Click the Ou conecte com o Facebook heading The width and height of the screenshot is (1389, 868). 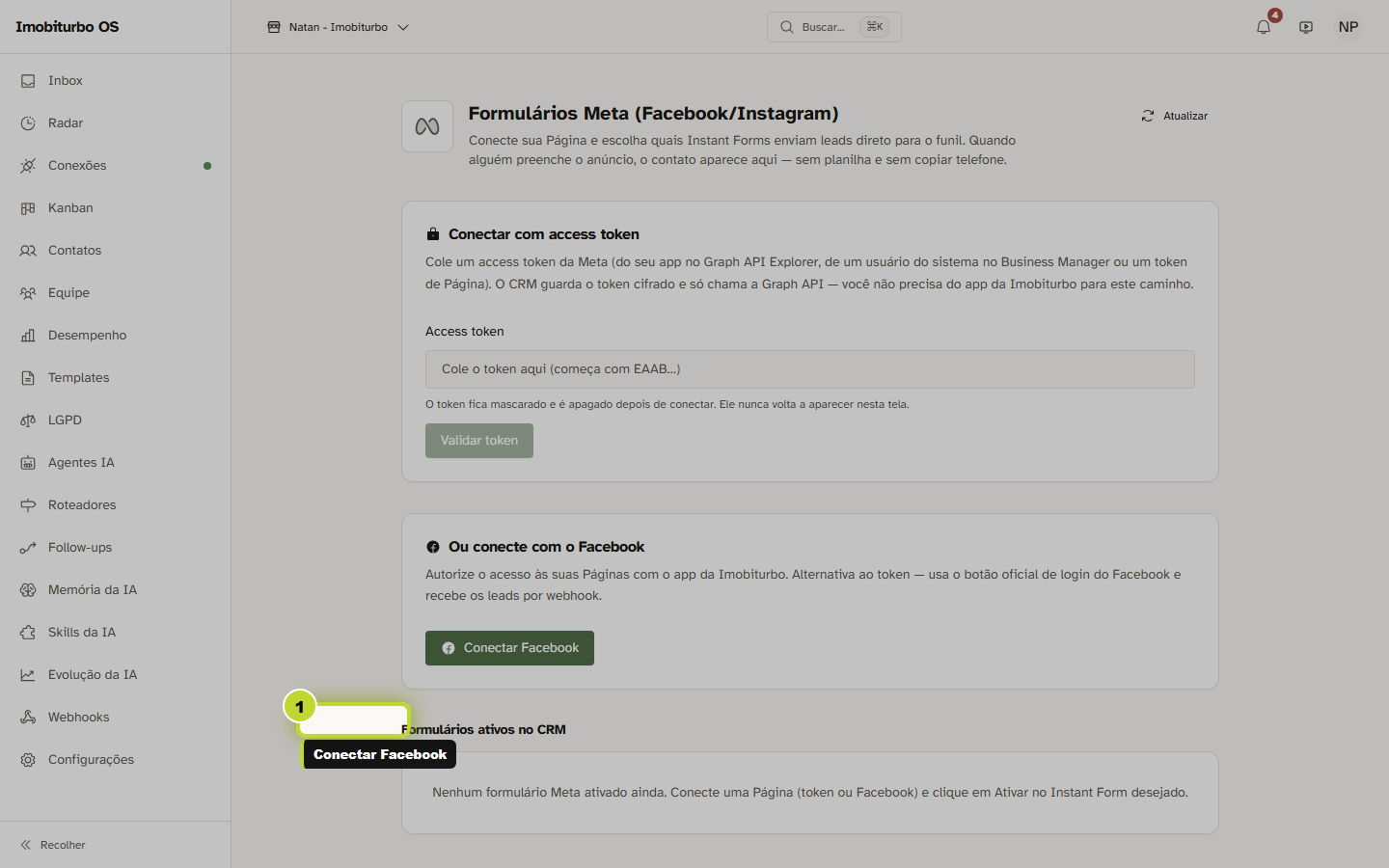(546, 547)
